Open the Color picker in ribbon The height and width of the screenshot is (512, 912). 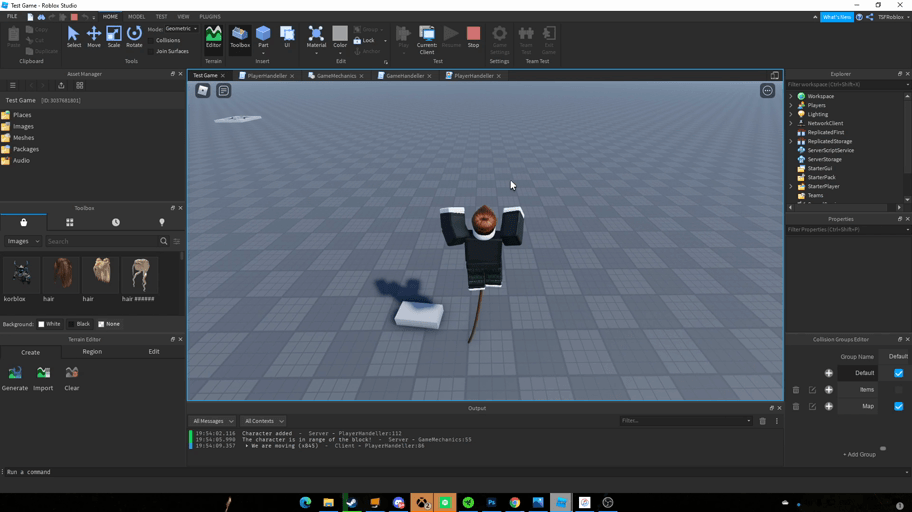click(x=340, y=37)
